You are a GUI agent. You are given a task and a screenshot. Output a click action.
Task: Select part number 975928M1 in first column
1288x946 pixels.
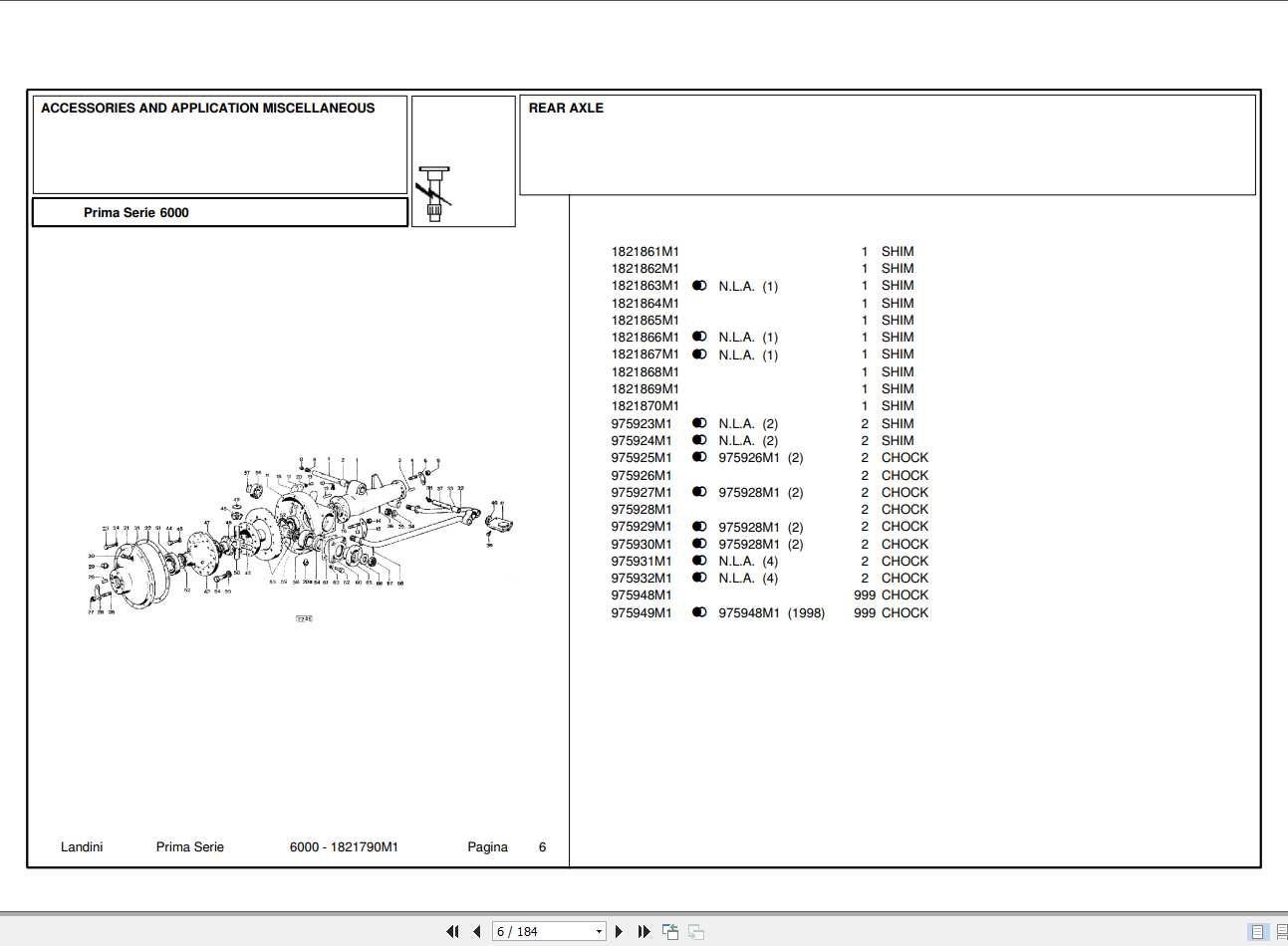[642, 510]
